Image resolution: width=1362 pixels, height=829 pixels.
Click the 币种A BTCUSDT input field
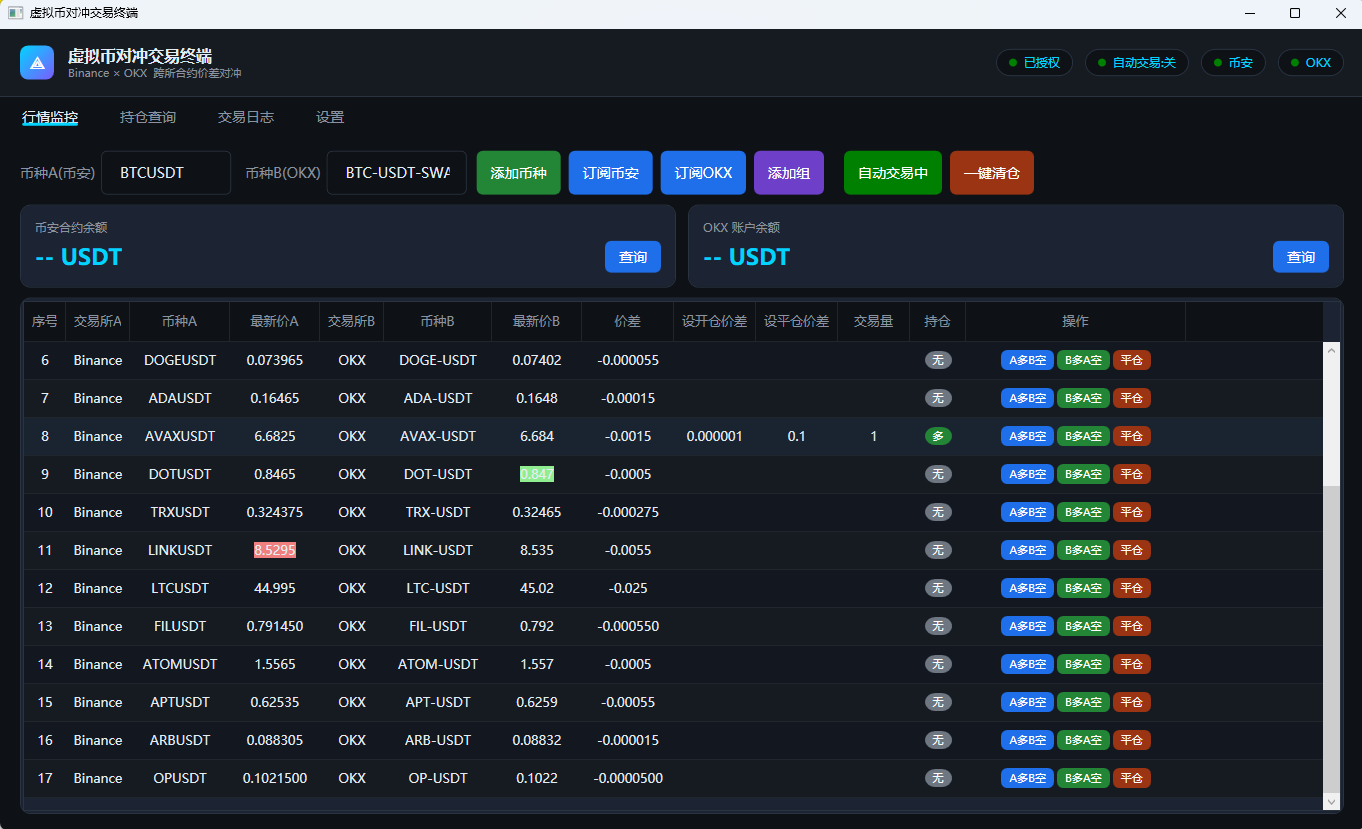[166, 173]
